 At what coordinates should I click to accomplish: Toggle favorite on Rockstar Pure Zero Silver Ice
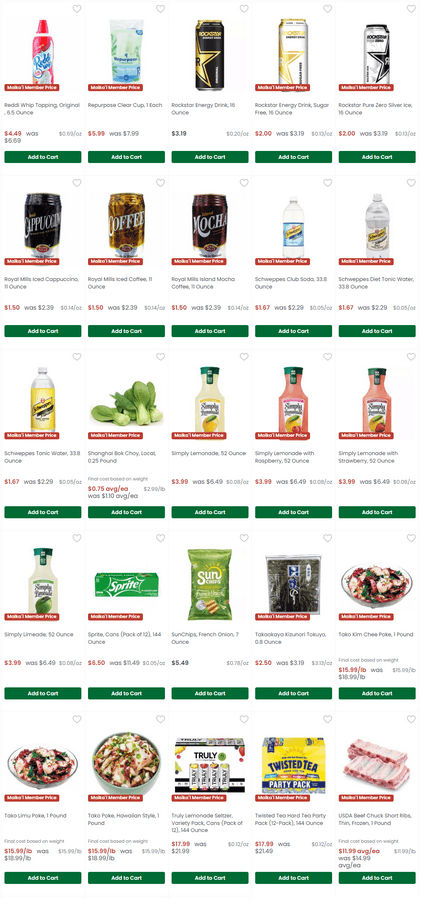411,9
